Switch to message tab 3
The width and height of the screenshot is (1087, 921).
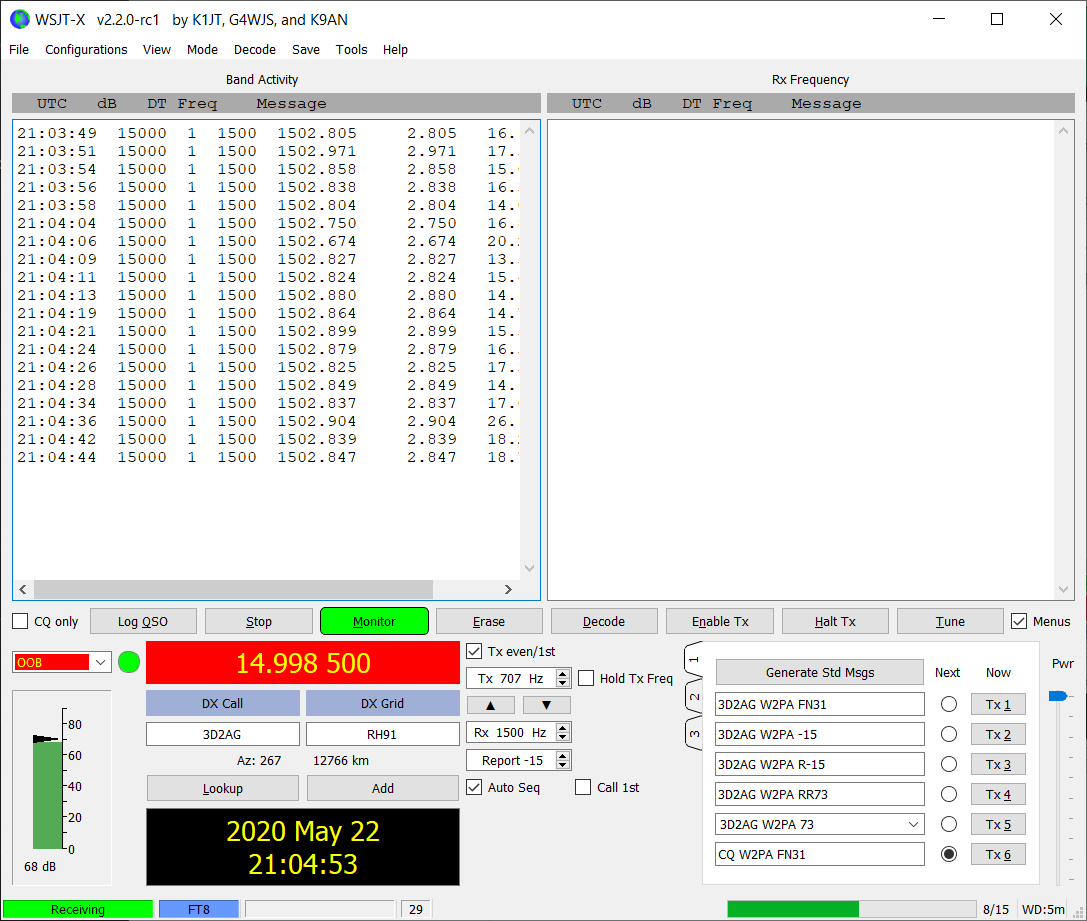pos(694,733)
